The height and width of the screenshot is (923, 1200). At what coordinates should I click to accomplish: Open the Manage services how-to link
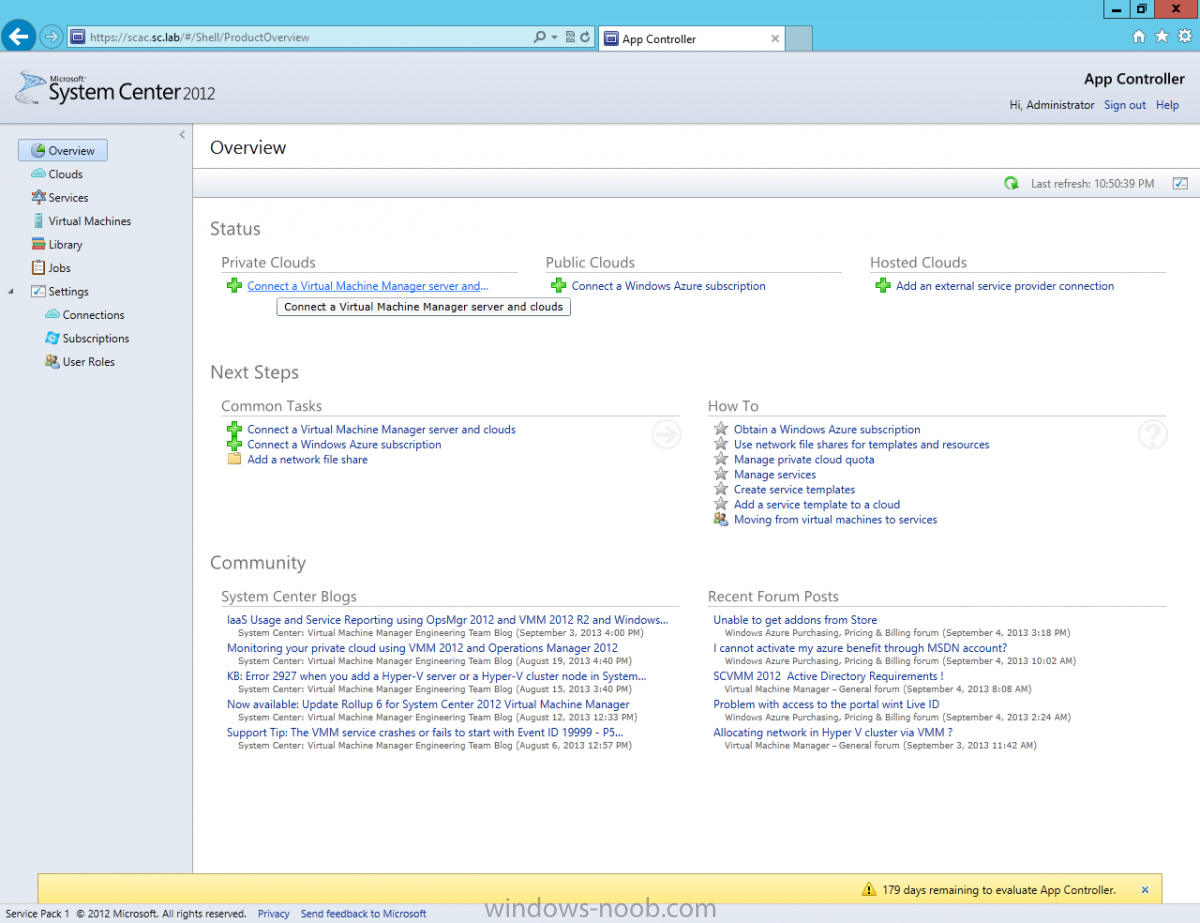tap(775, 475)
